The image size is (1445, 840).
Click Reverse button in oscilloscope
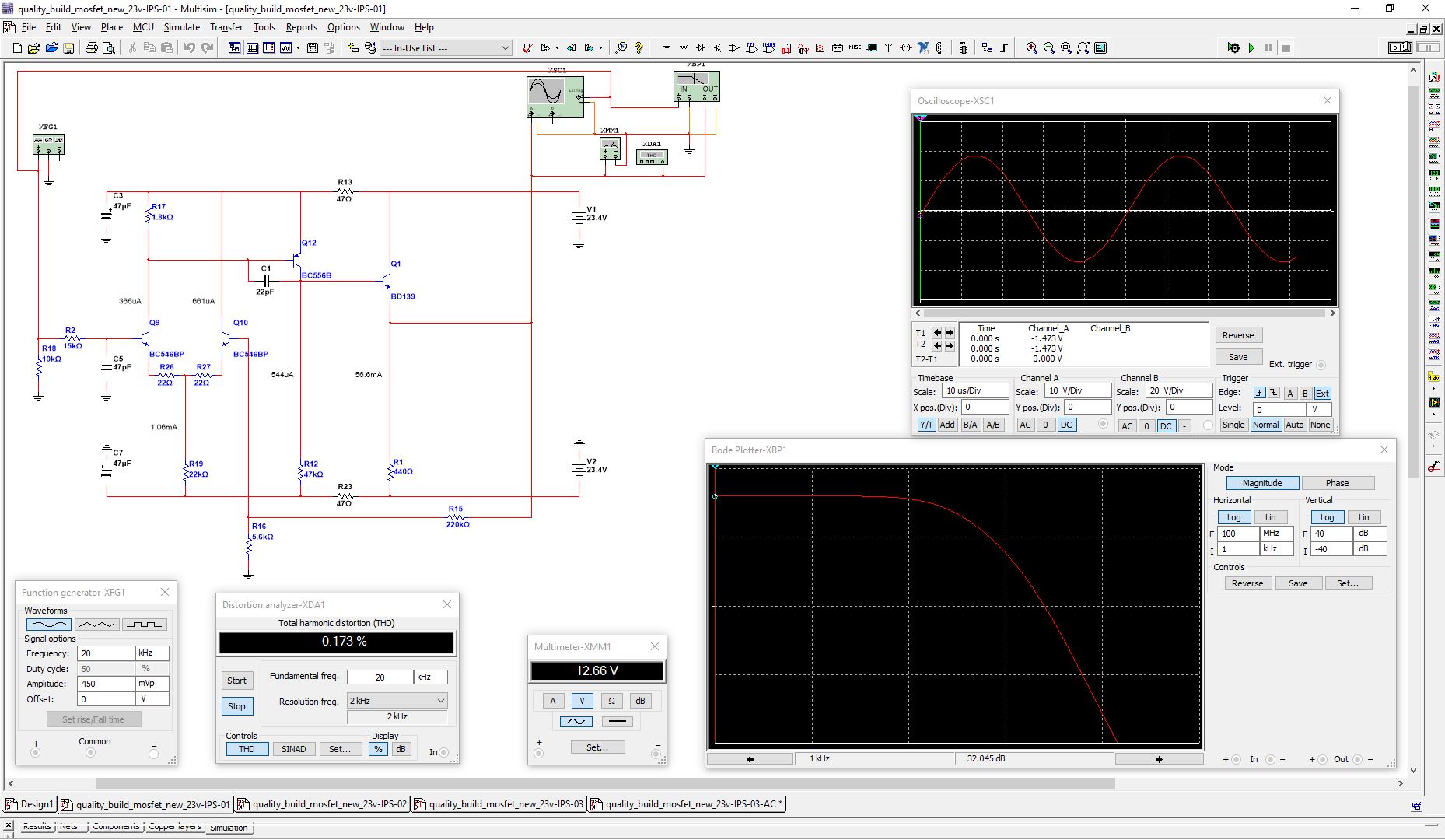point(1238,335)
